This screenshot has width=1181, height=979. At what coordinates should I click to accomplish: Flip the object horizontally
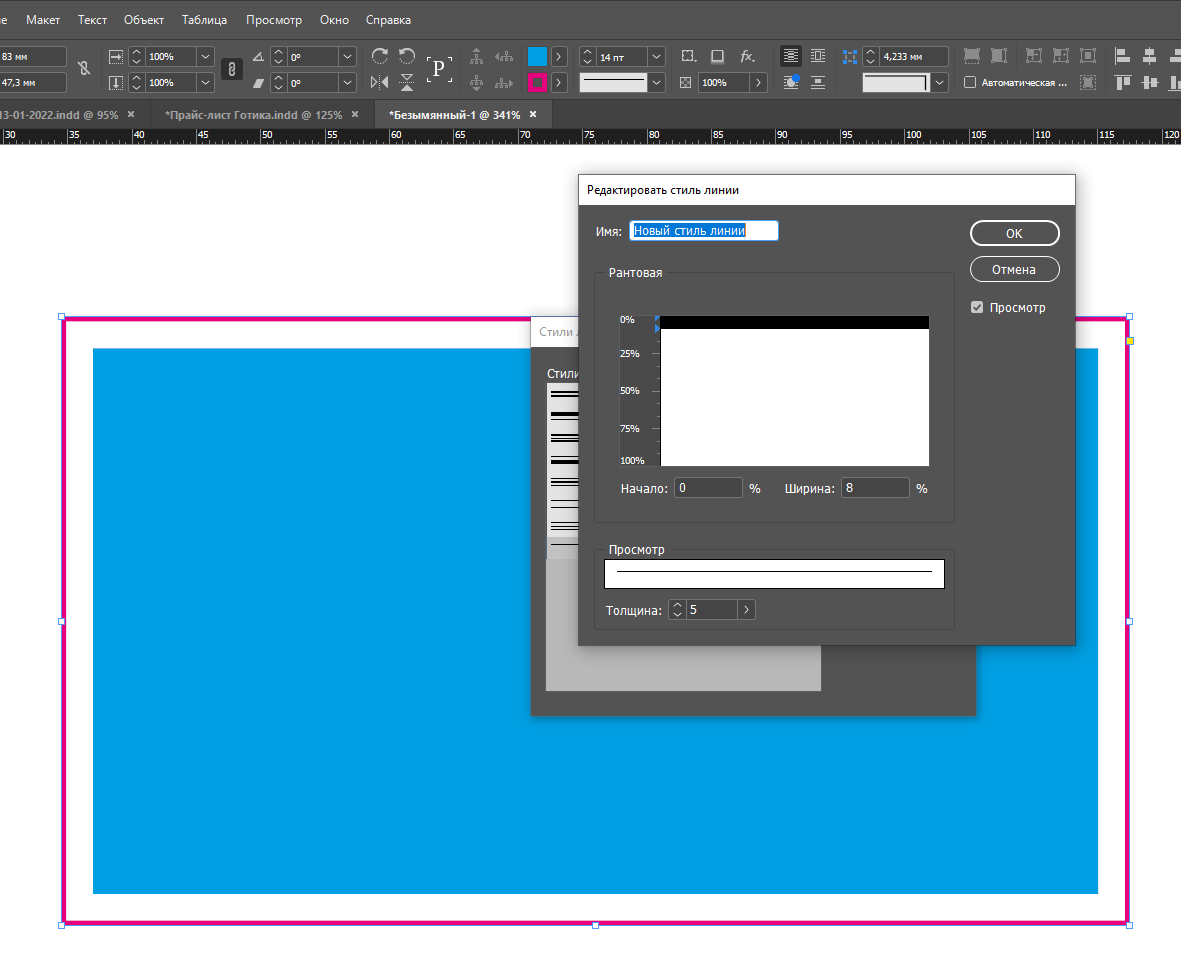coord(380,82)
